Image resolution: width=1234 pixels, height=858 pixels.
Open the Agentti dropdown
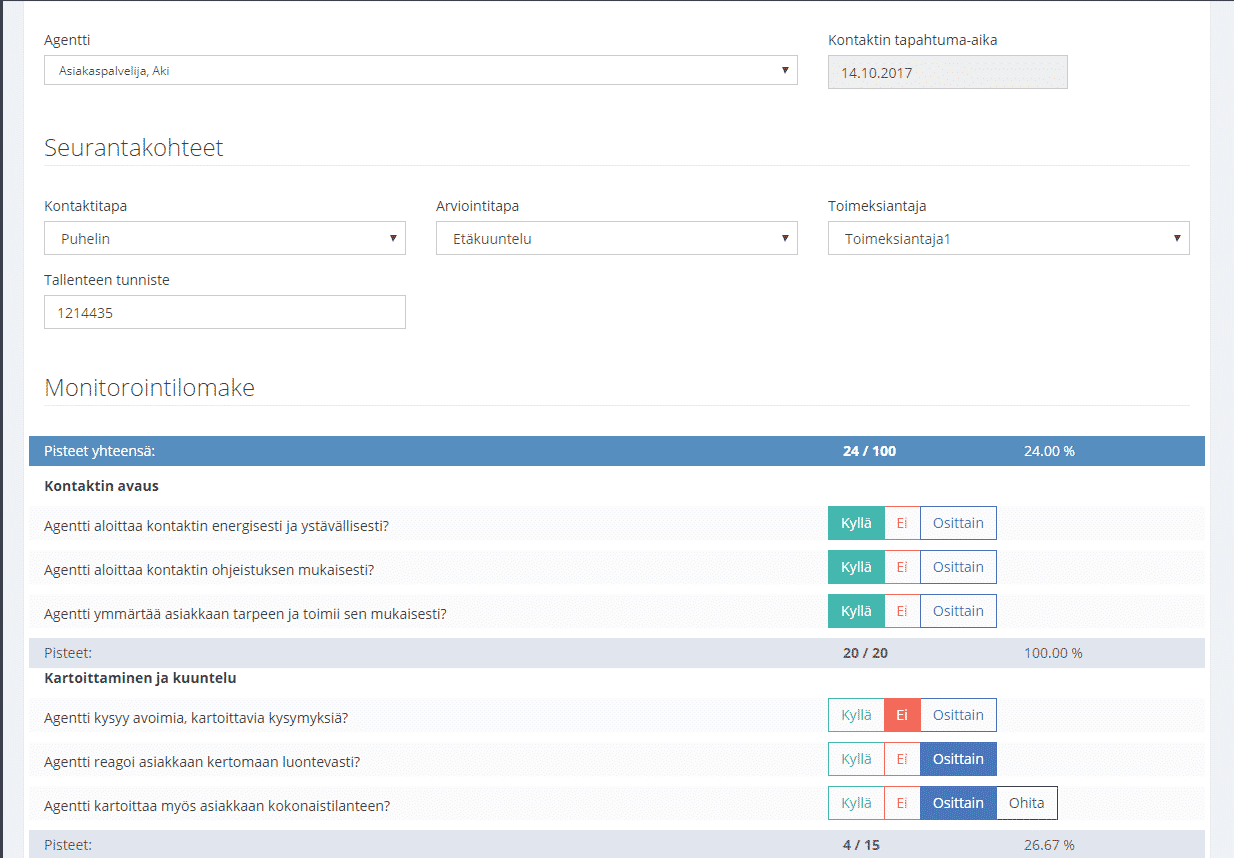(x=420, y=71)
